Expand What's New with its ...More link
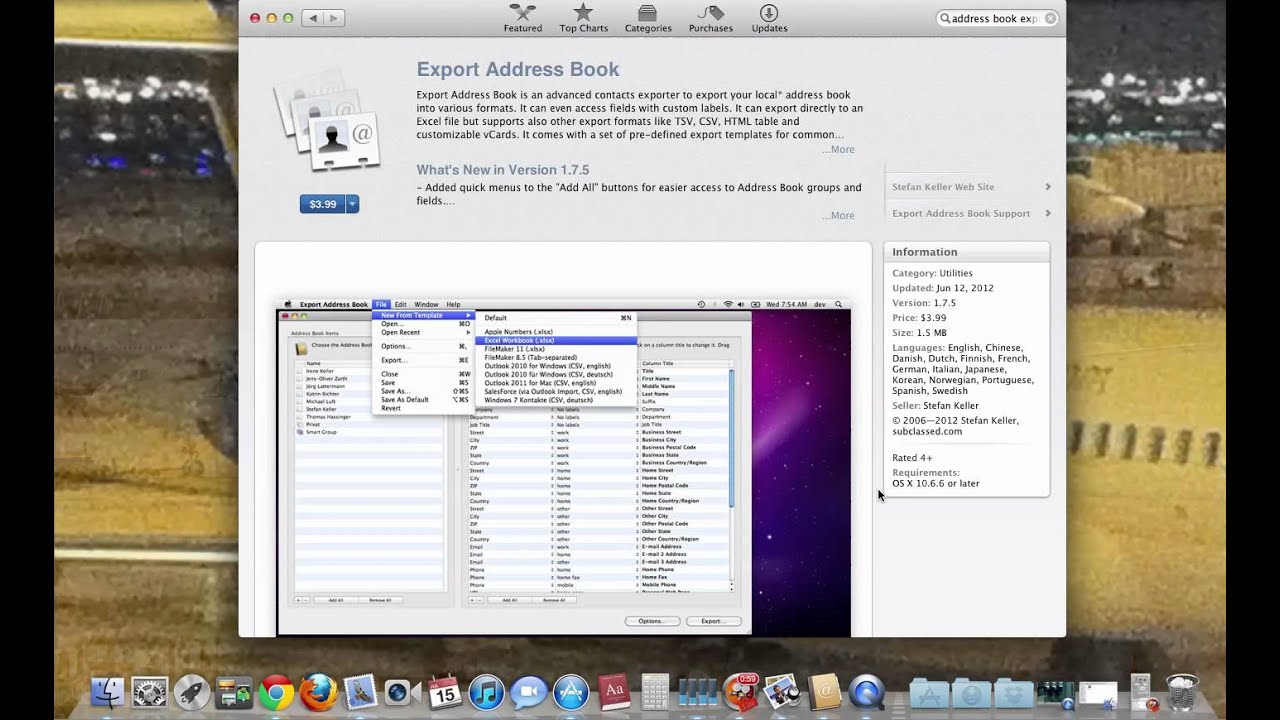Screen dimensions: 1280x720 [x=838, y=215]
